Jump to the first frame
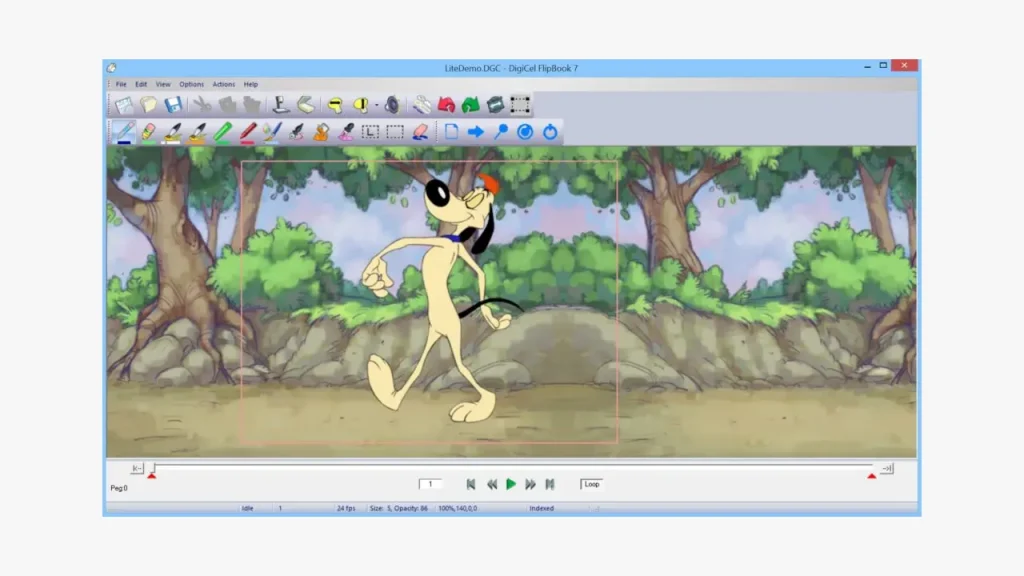1024x576 pixels. (x=471, y=484)
